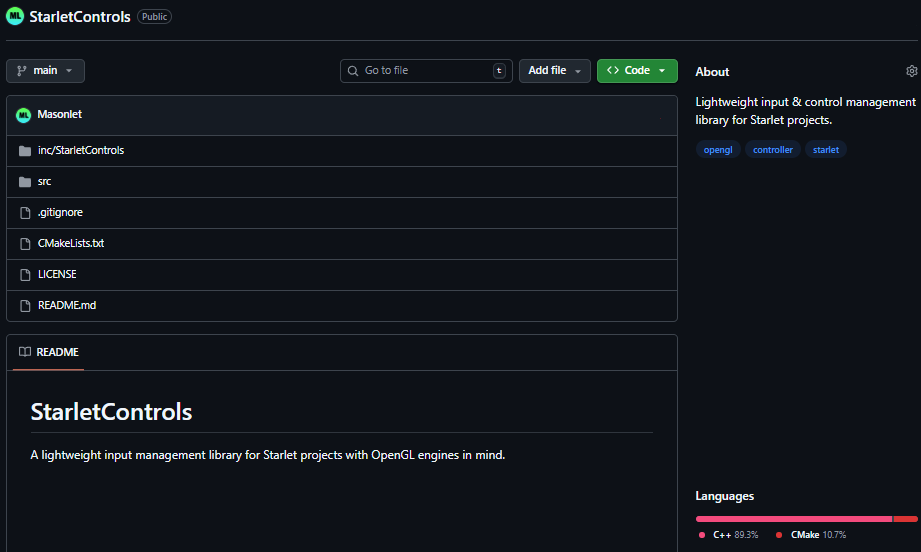Open the src folder
The height and width of the screenshot is (552, 921).
click(45, 181)
